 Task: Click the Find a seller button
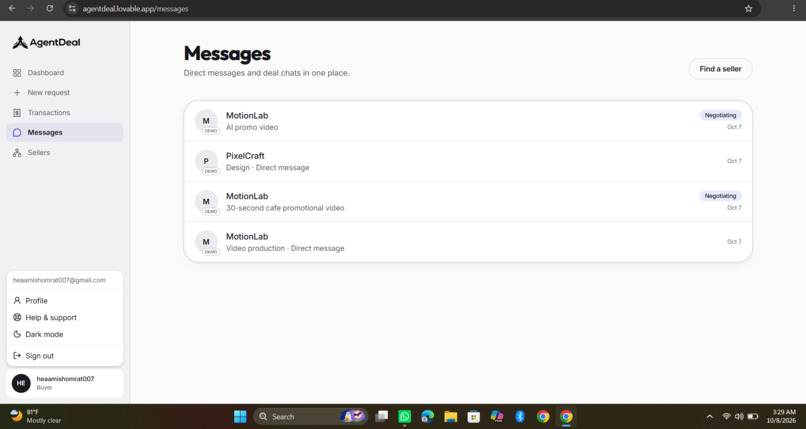pyautogui.click(x=720, y=69)
